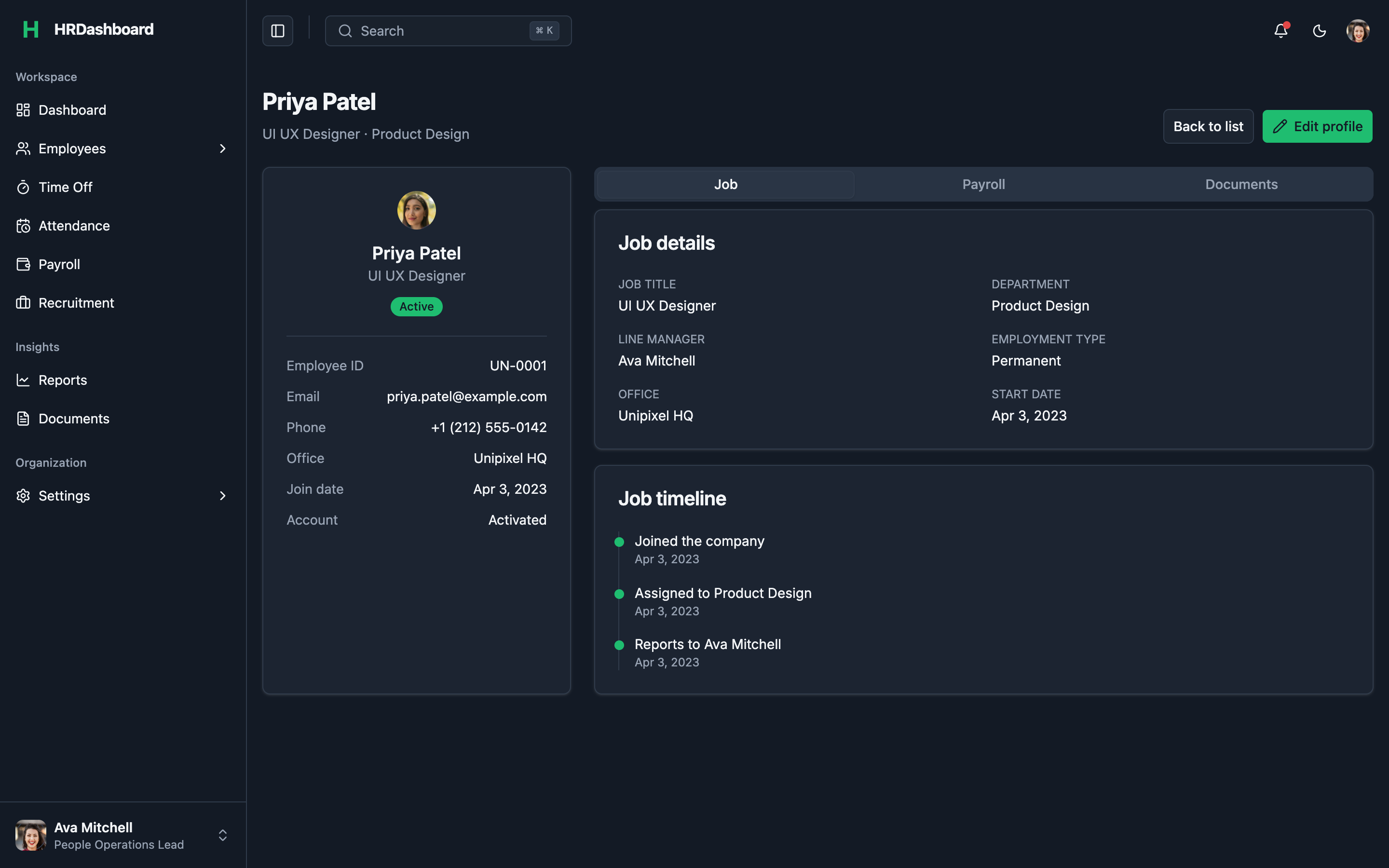Click the Documents file icon in sidebar
The width and height of the screenshot is (1389, 868).
point(23,419)
